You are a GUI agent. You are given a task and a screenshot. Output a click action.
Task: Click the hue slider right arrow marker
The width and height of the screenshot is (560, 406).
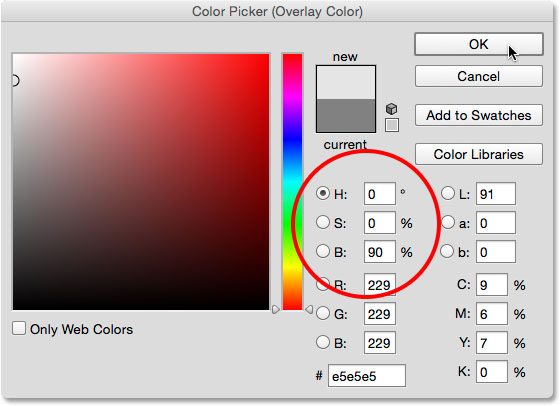click(x=309, y=309)
